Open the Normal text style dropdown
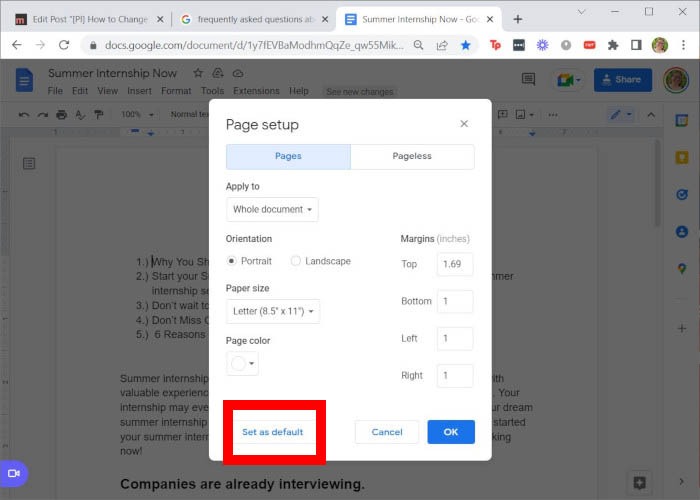The image size is (700, 500). 189,115
